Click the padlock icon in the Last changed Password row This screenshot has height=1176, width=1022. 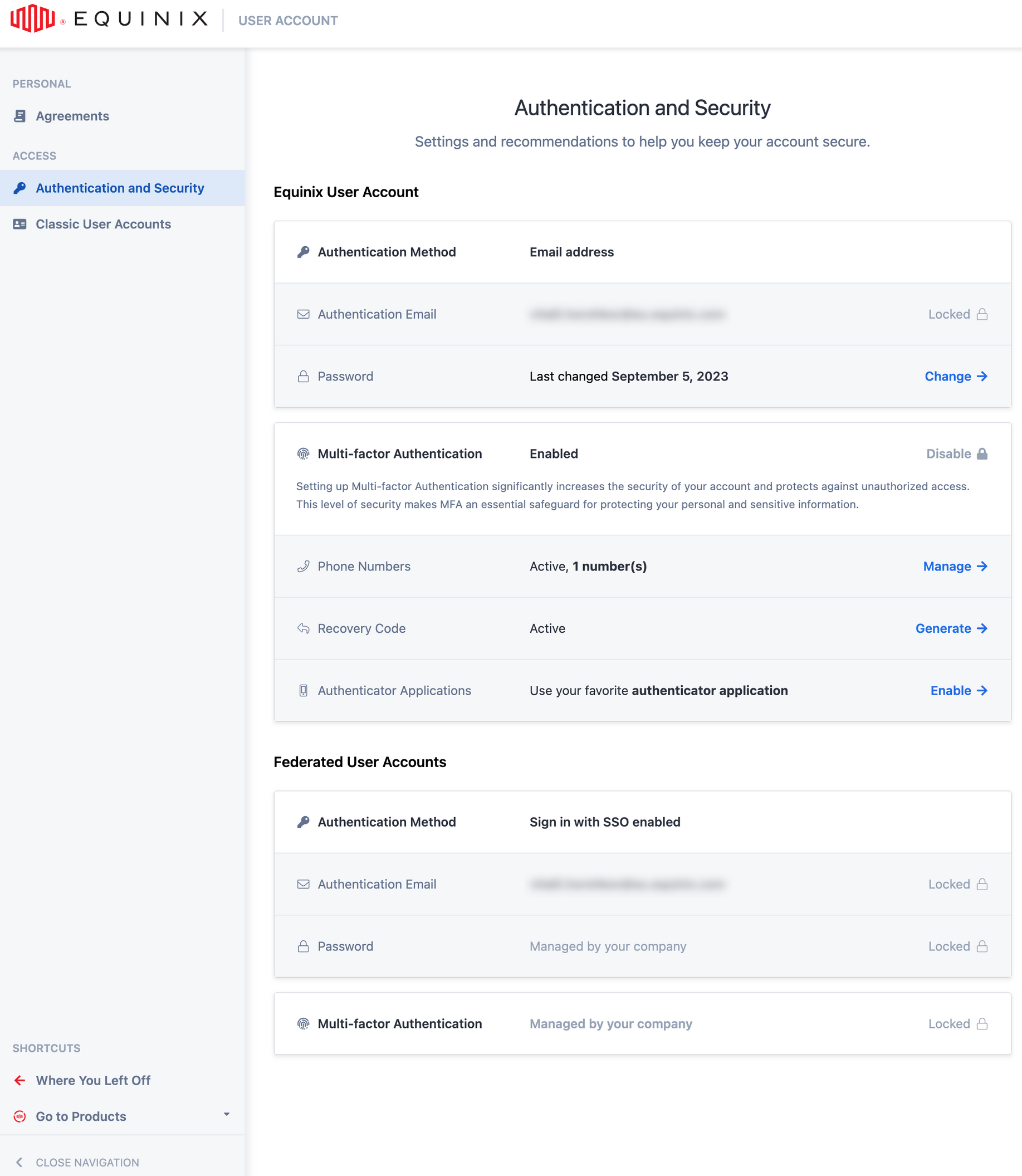point(304,377)
